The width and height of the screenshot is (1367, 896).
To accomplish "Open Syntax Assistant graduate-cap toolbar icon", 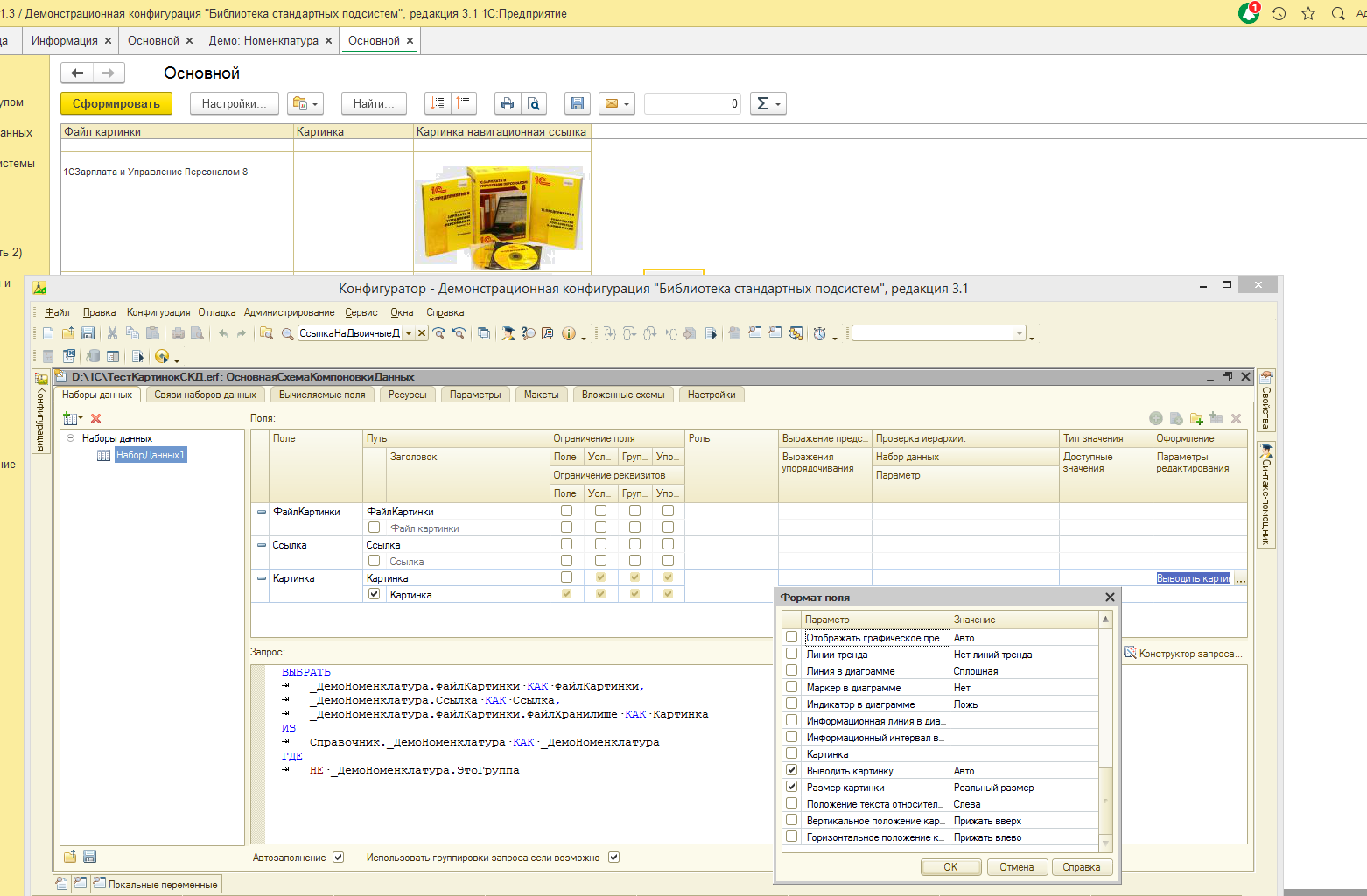I will pyautogui.click(x=508, y=333).
